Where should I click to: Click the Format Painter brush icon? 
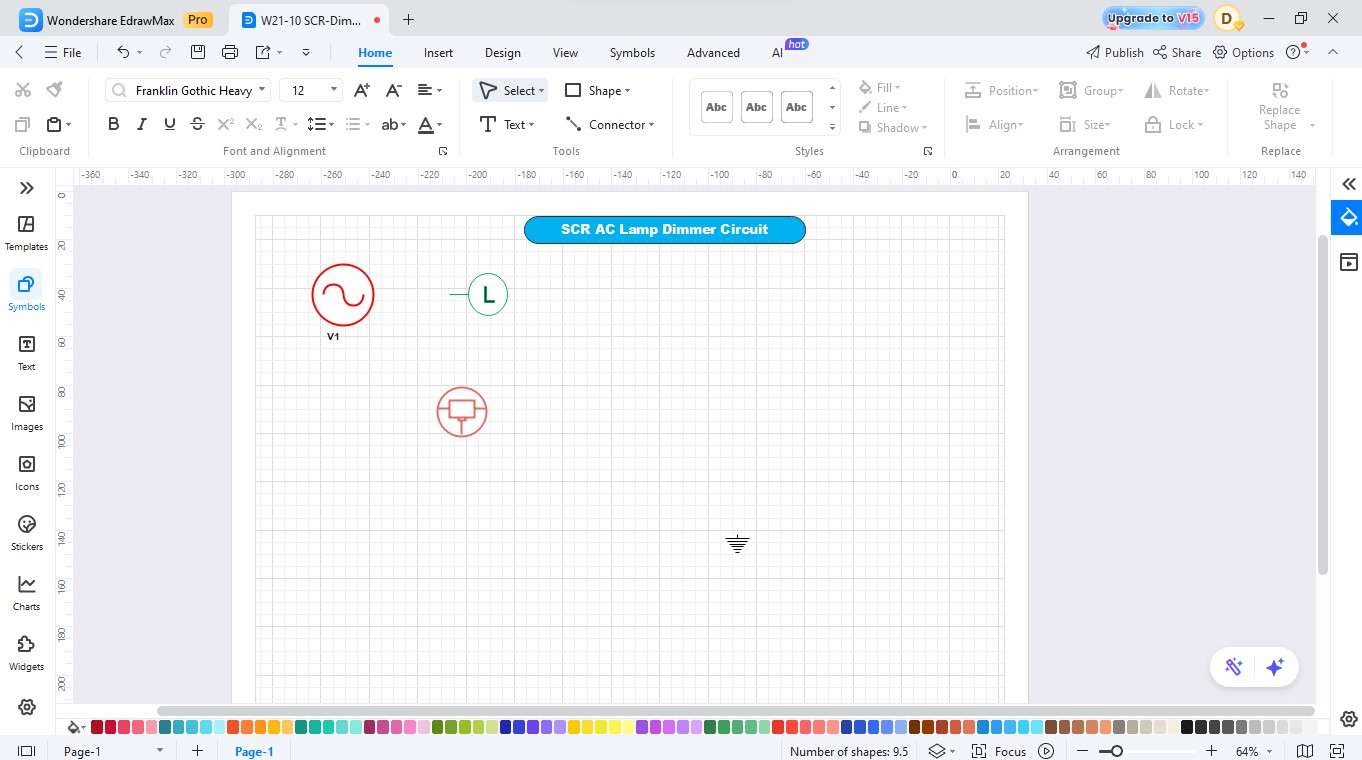coord(55,90)
